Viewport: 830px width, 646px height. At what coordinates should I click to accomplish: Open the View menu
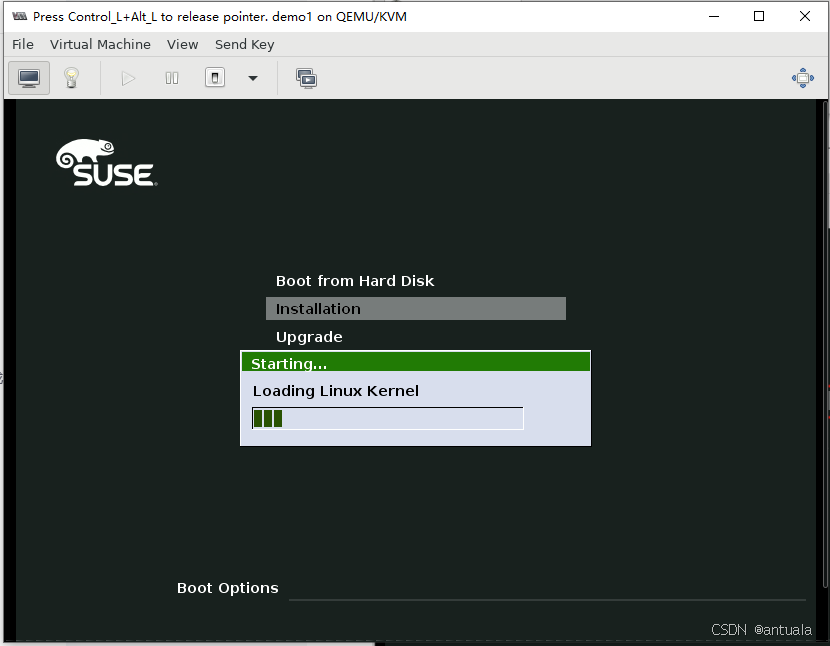click(x=183, y=44)
